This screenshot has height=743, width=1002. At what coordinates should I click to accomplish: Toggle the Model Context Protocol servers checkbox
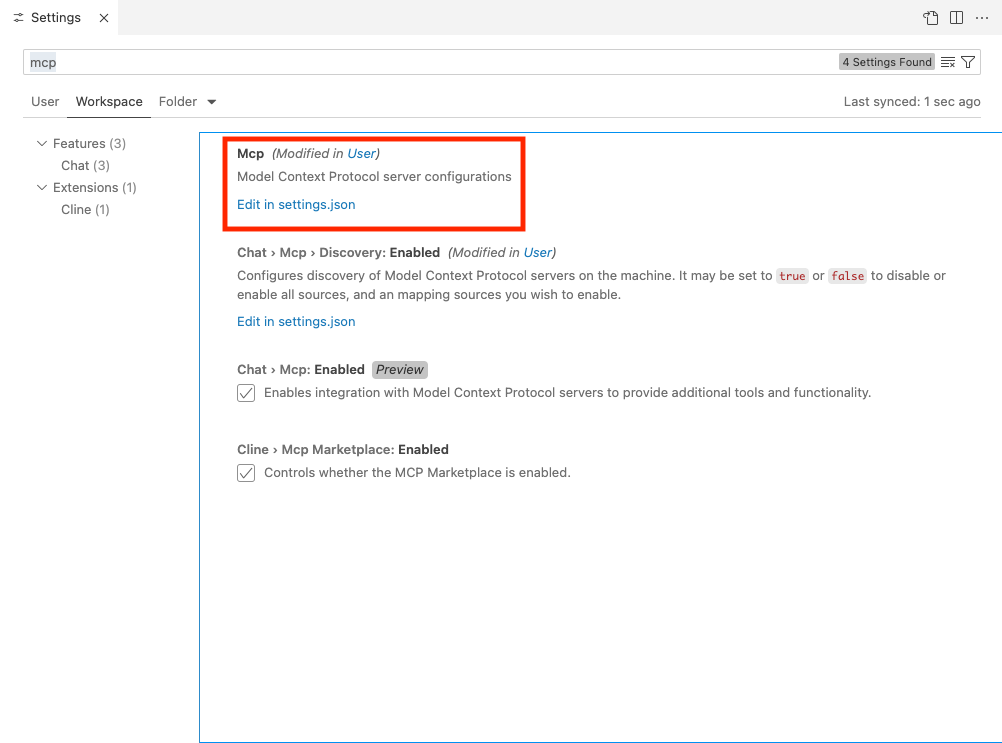coord(246,393)
